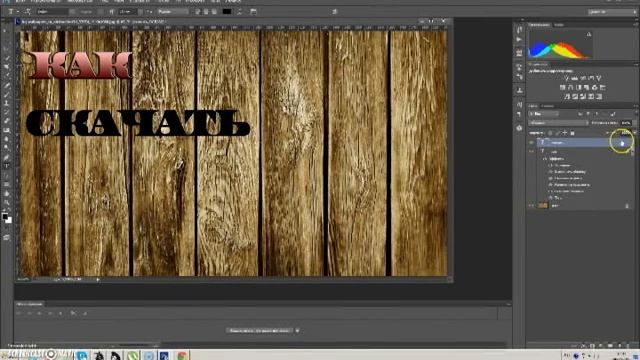Click the timeline Play button
Viewport: 640px width, 360px height.
39,313
